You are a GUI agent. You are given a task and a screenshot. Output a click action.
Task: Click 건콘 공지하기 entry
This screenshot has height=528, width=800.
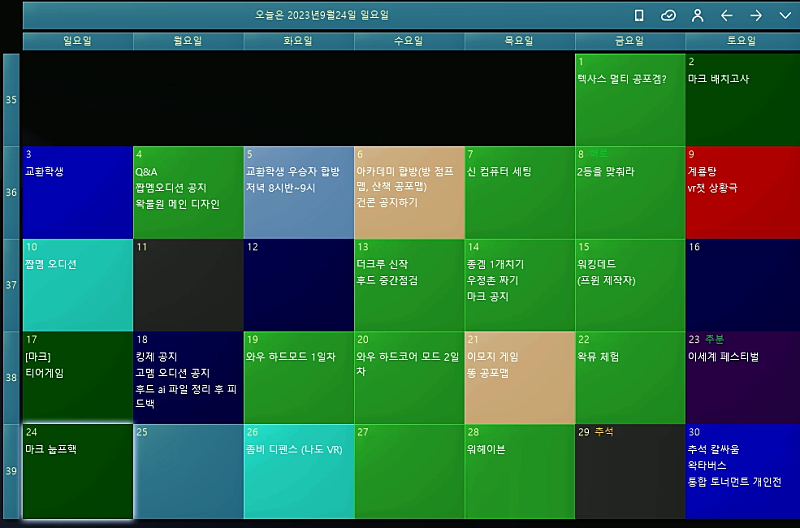pyautogui.click(x=387, y=203)
